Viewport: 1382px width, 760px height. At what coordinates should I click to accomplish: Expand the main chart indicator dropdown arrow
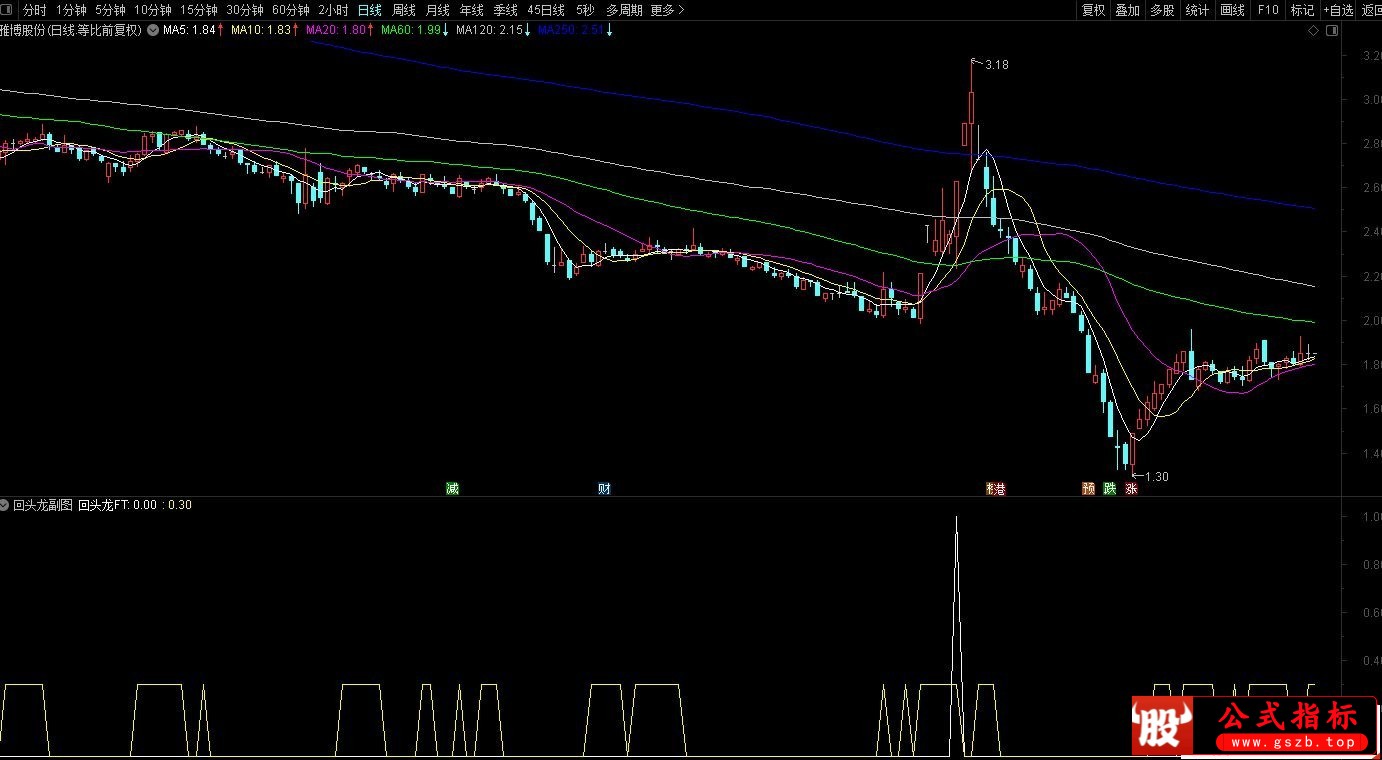click(152, 31)
